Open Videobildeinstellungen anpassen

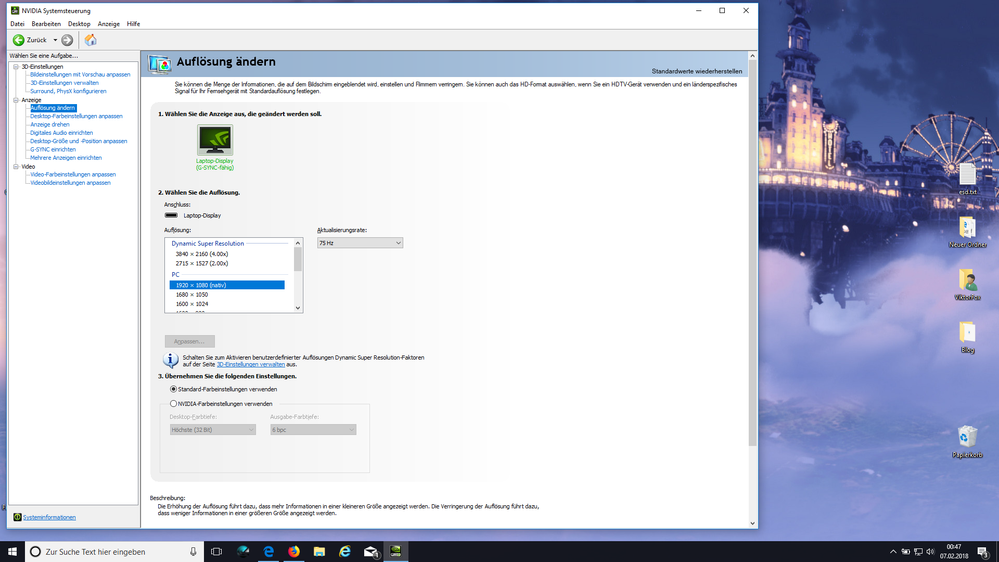pos(70,182)
